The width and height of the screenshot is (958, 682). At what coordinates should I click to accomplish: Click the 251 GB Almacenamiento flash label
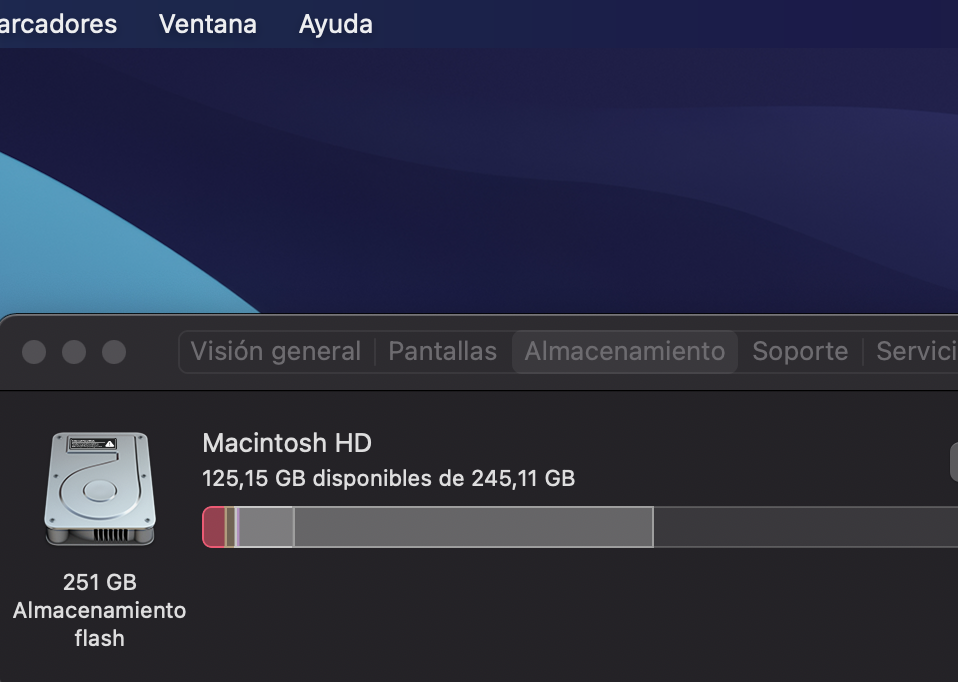99,610
